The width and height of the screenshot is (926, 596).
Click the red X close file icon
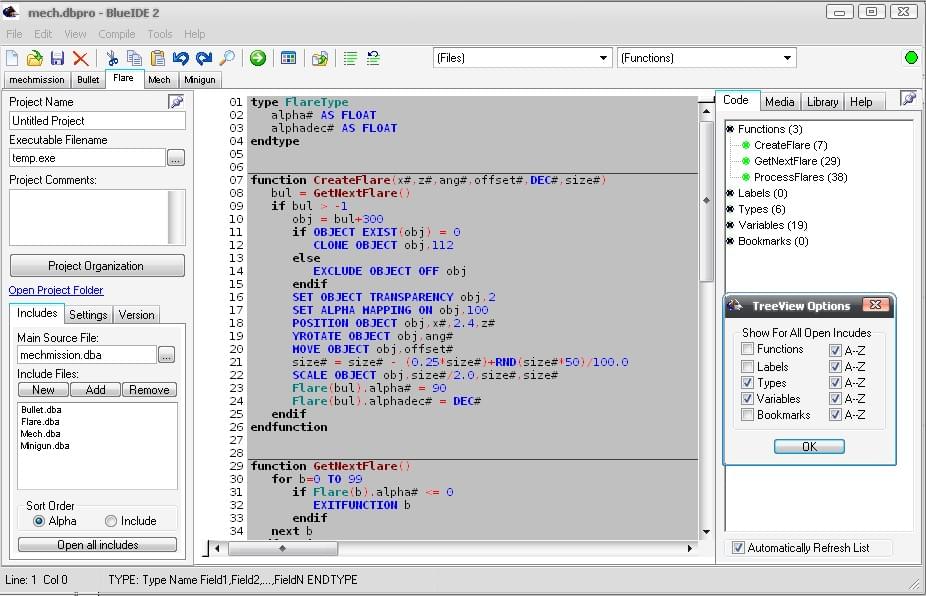(80, 58)
